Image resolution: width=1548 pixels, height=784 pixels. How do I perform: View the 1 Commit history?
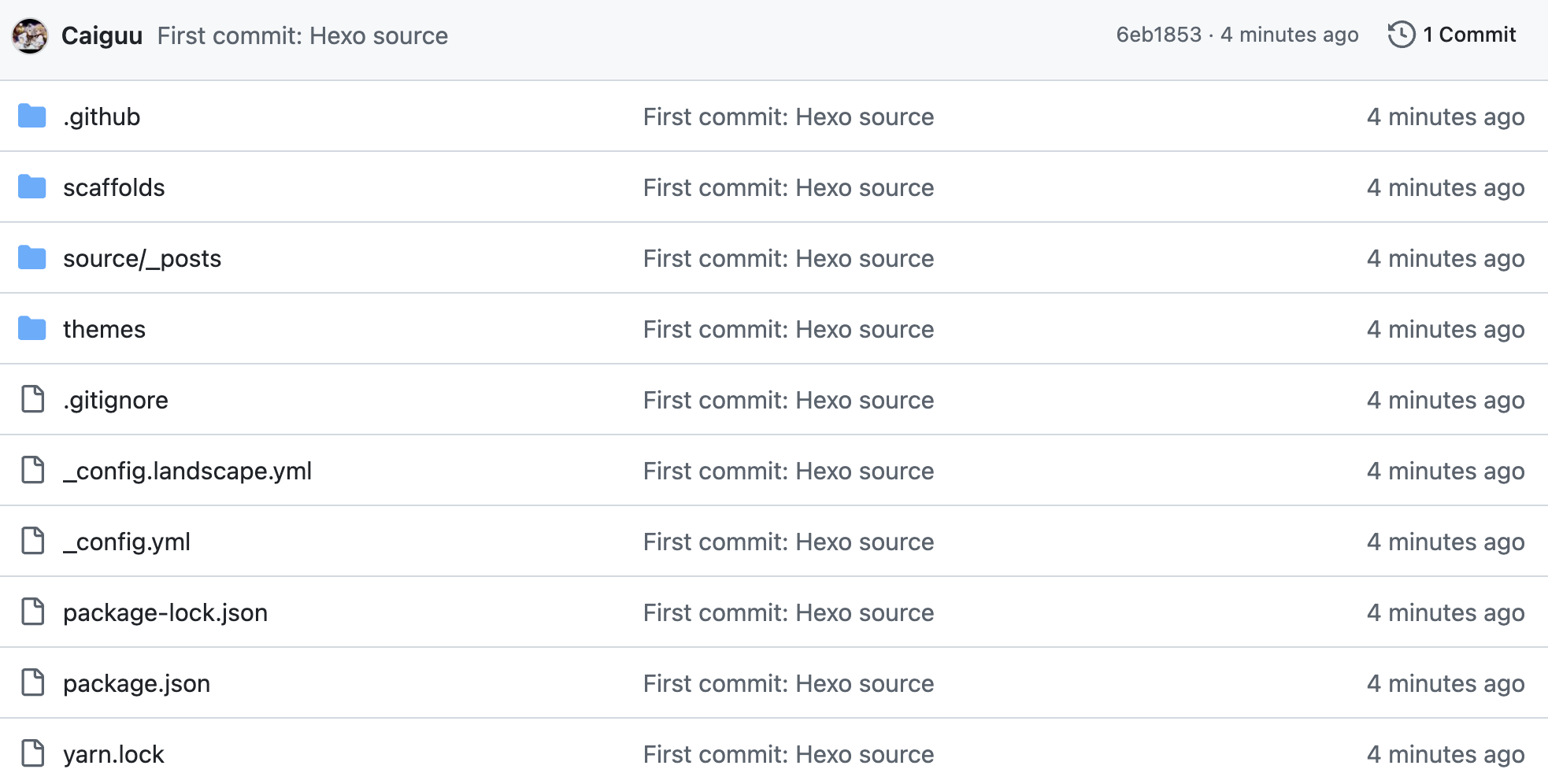[x=1468, y=35]
